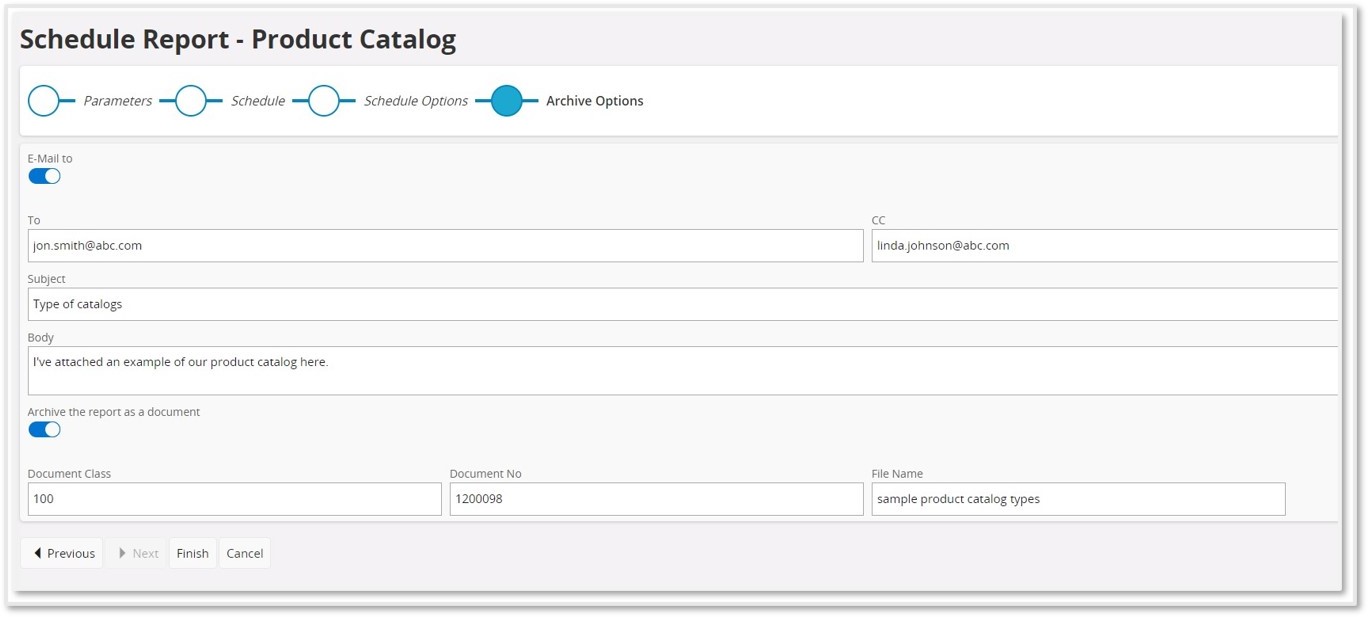The image size is (1368, 617).
Task: Click the 'Subject' label
Action: [47, 279]
